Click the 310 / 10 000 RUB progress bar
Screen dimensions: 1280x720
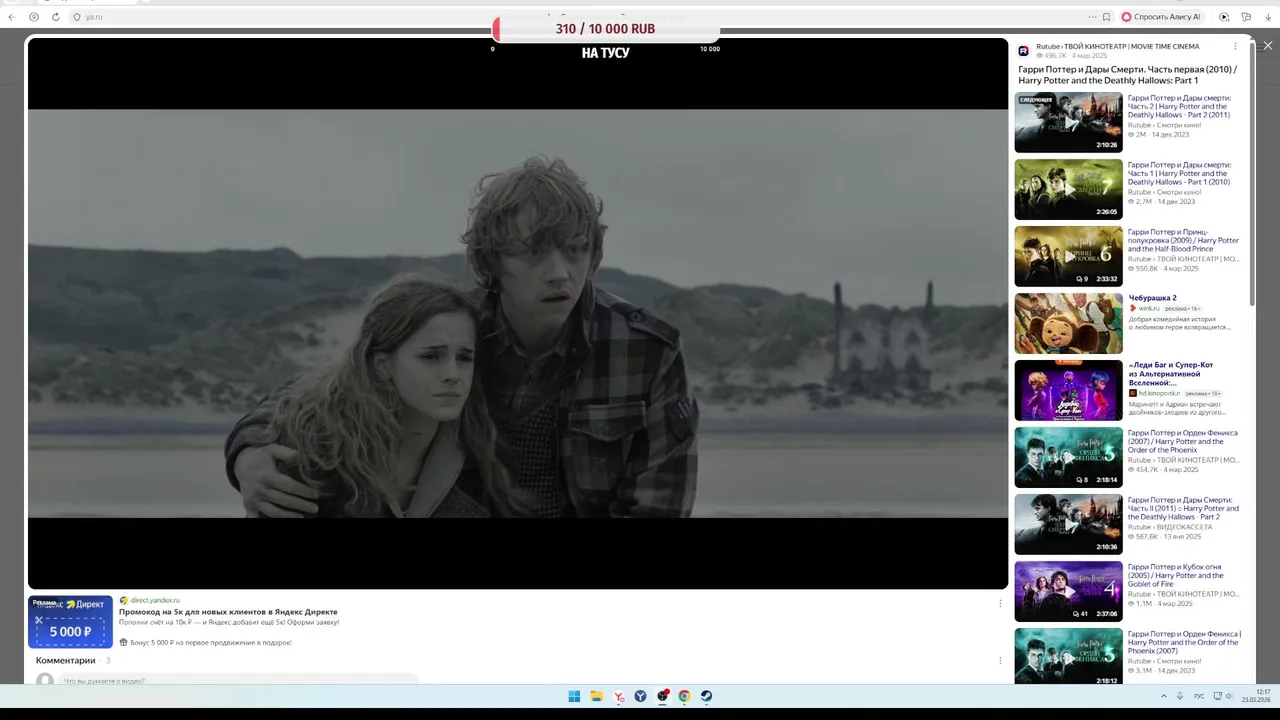(x=605, y=29)
